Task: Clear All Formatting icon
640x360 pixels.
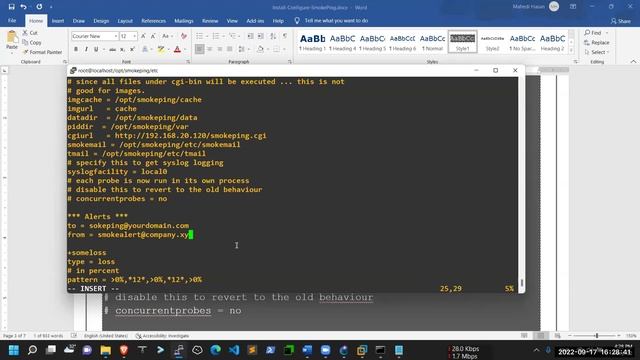Action: pos(184,36)
